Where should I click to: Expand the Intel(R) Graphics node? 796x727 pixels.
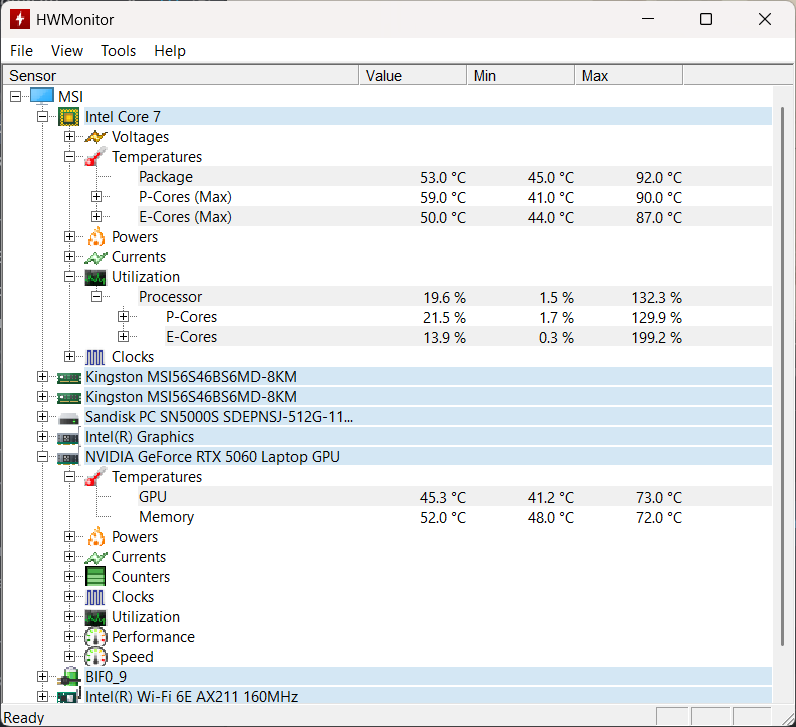tap(42, 437)
